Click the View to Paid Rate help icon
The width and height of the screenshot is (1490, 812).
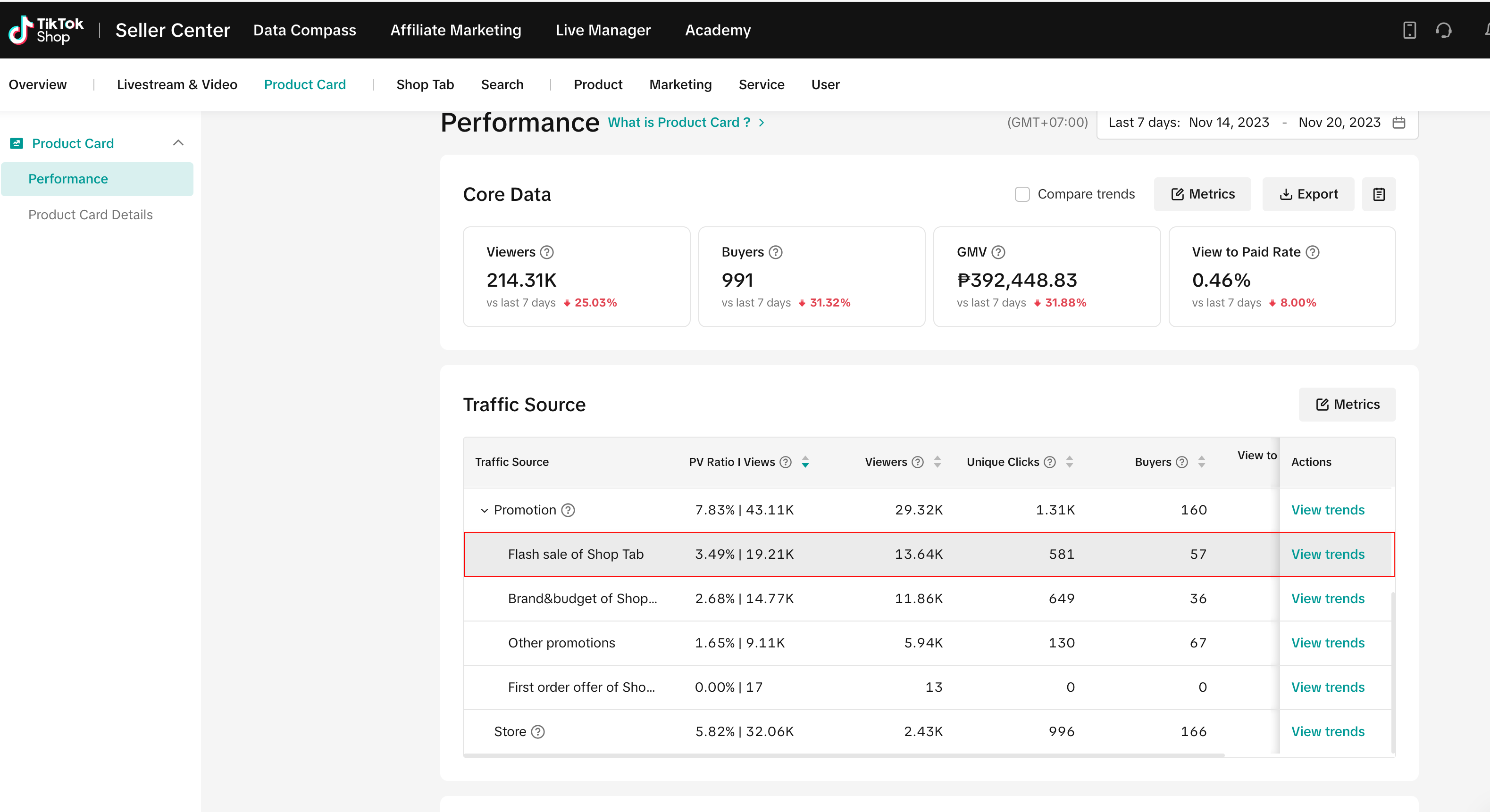point(1313,252)
